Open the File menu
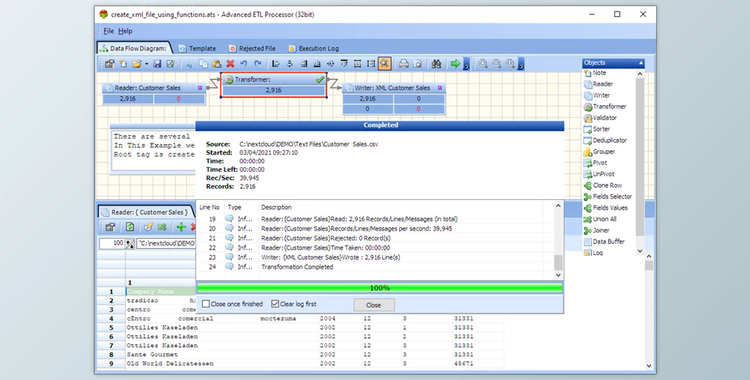Screen dimensions: 750x380 click(109, 31)
